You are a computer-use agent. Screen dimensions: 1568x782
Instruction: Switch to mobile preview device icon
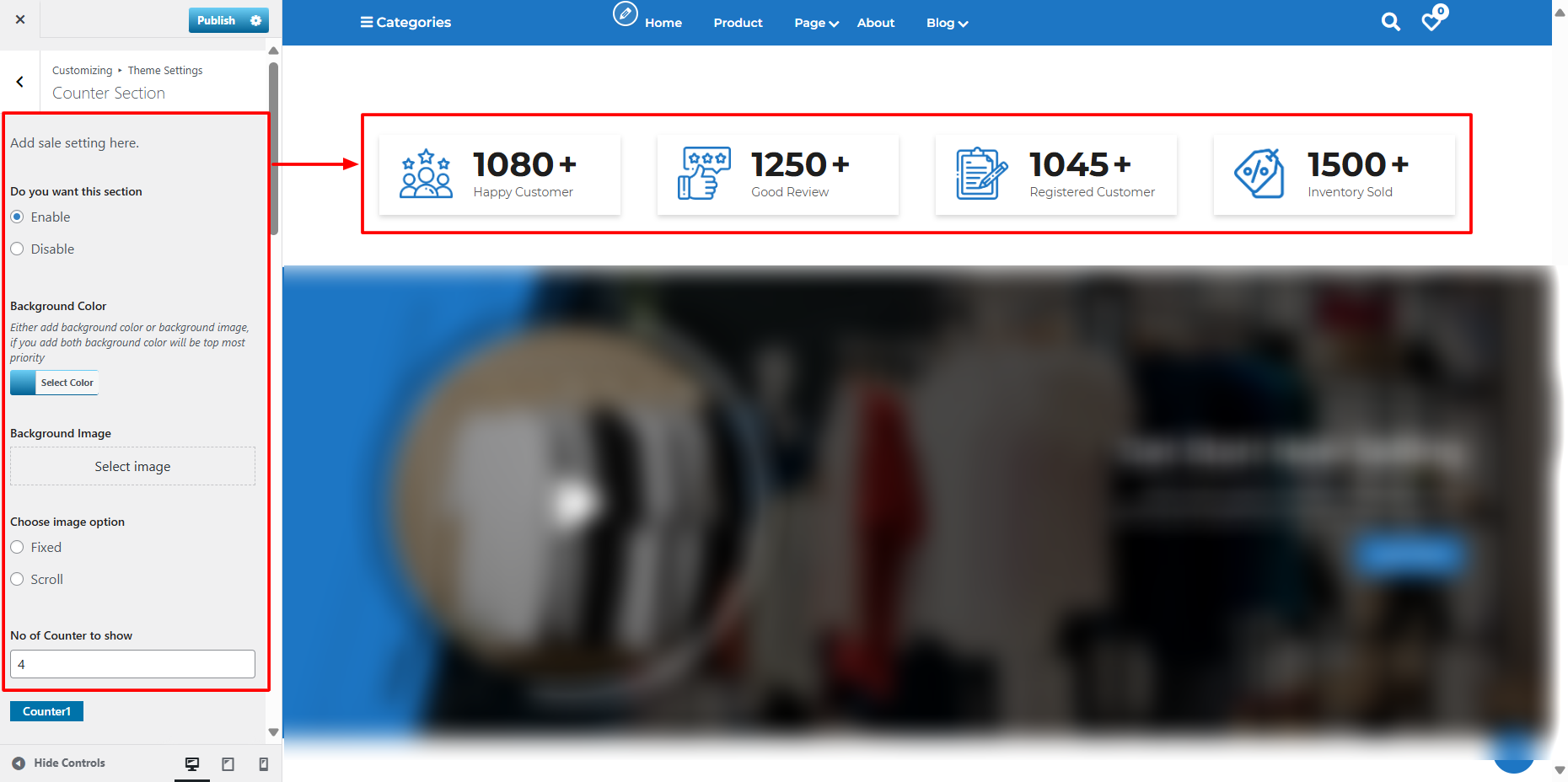(x=263, y=763)
